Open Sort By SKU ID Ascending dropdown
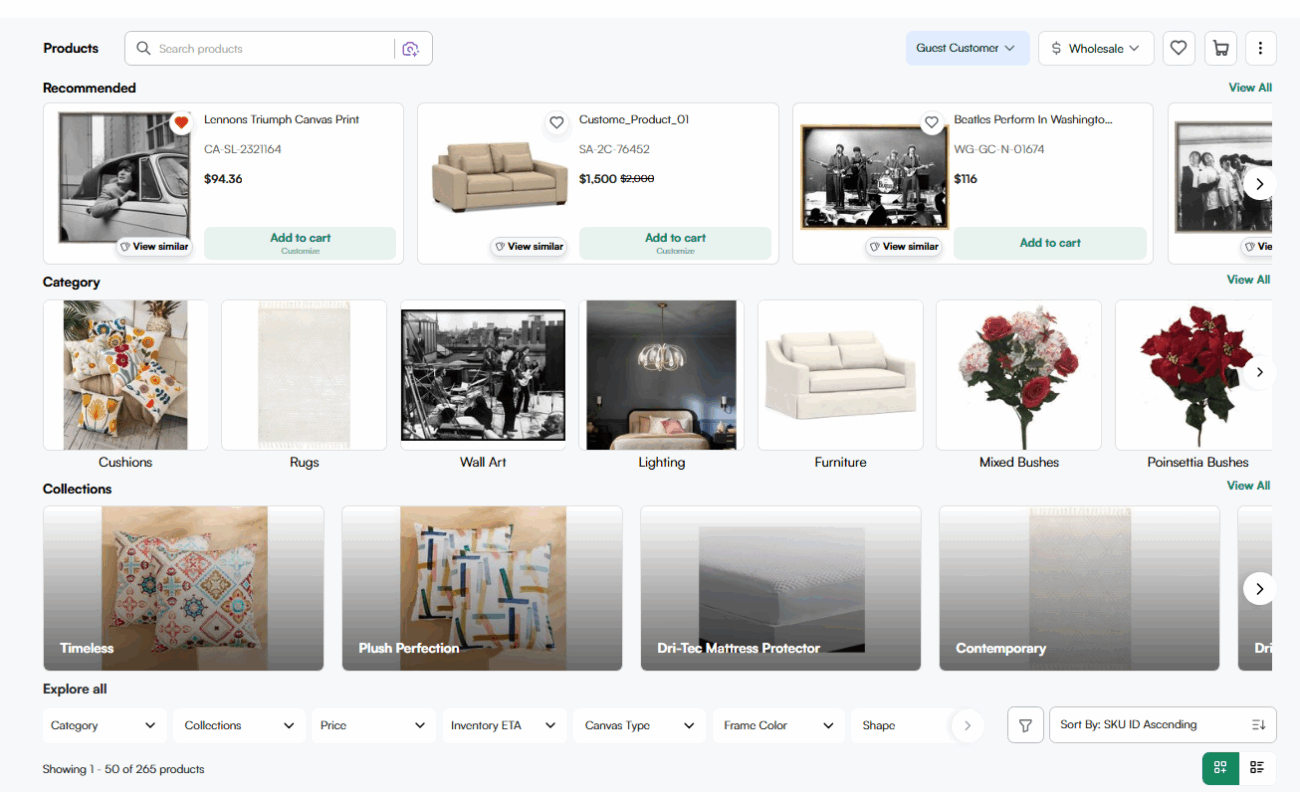 point(1162,725)
